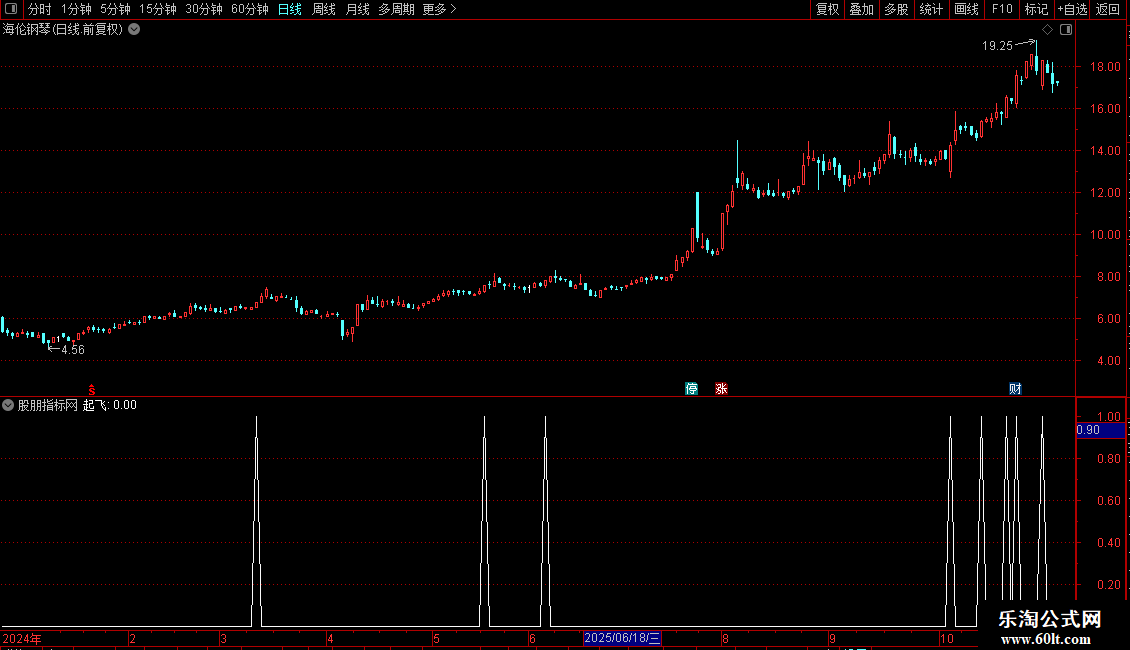Click 返回 to go back
Screen dimensions: 1130x650
(1108, 9)
